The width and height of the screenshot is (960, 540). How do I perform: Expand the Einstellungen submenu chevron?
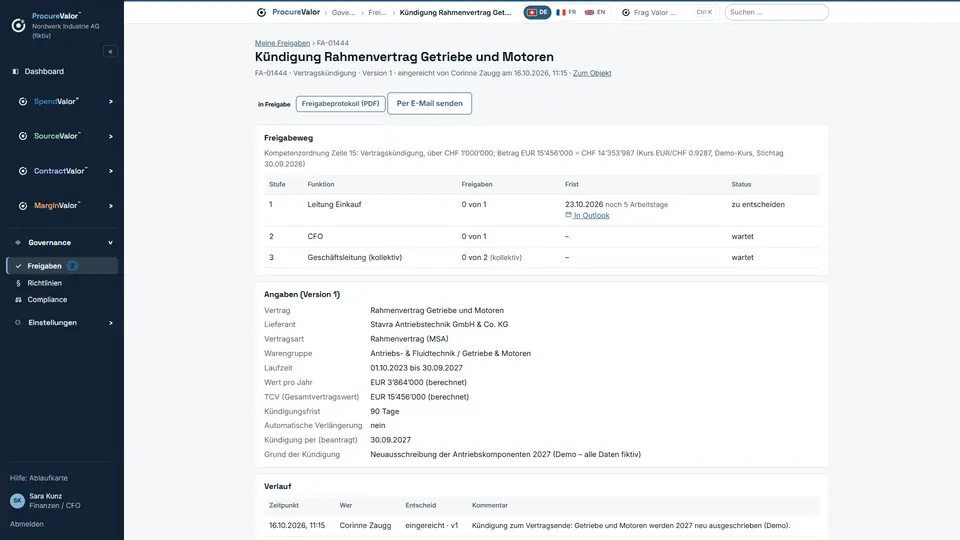111,323
